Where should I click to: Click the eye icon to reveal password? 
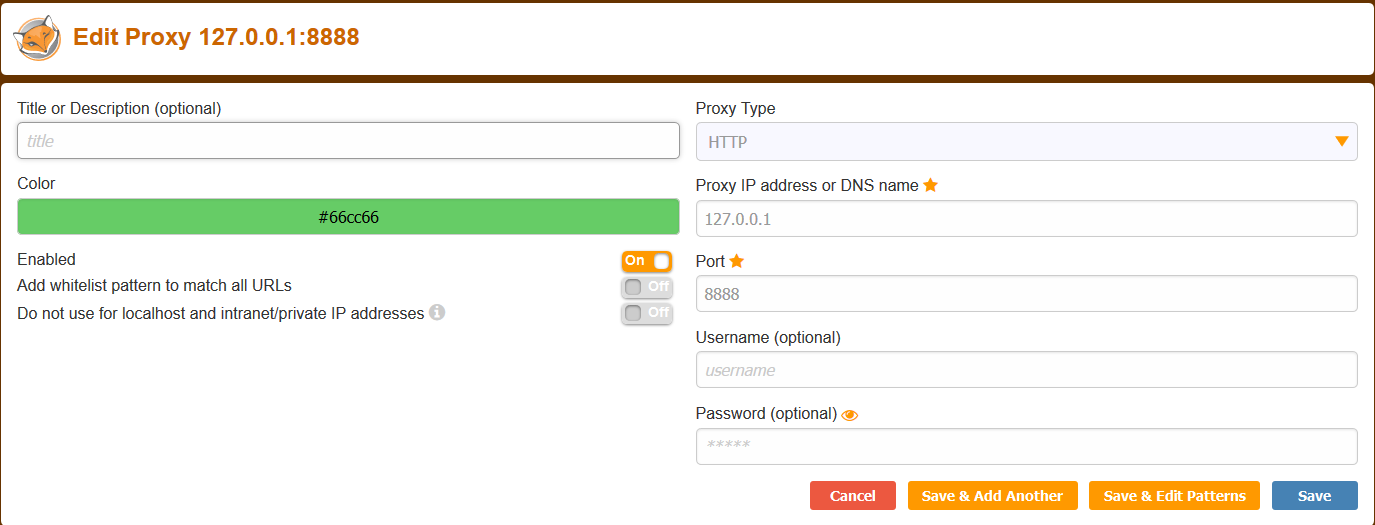850,415
